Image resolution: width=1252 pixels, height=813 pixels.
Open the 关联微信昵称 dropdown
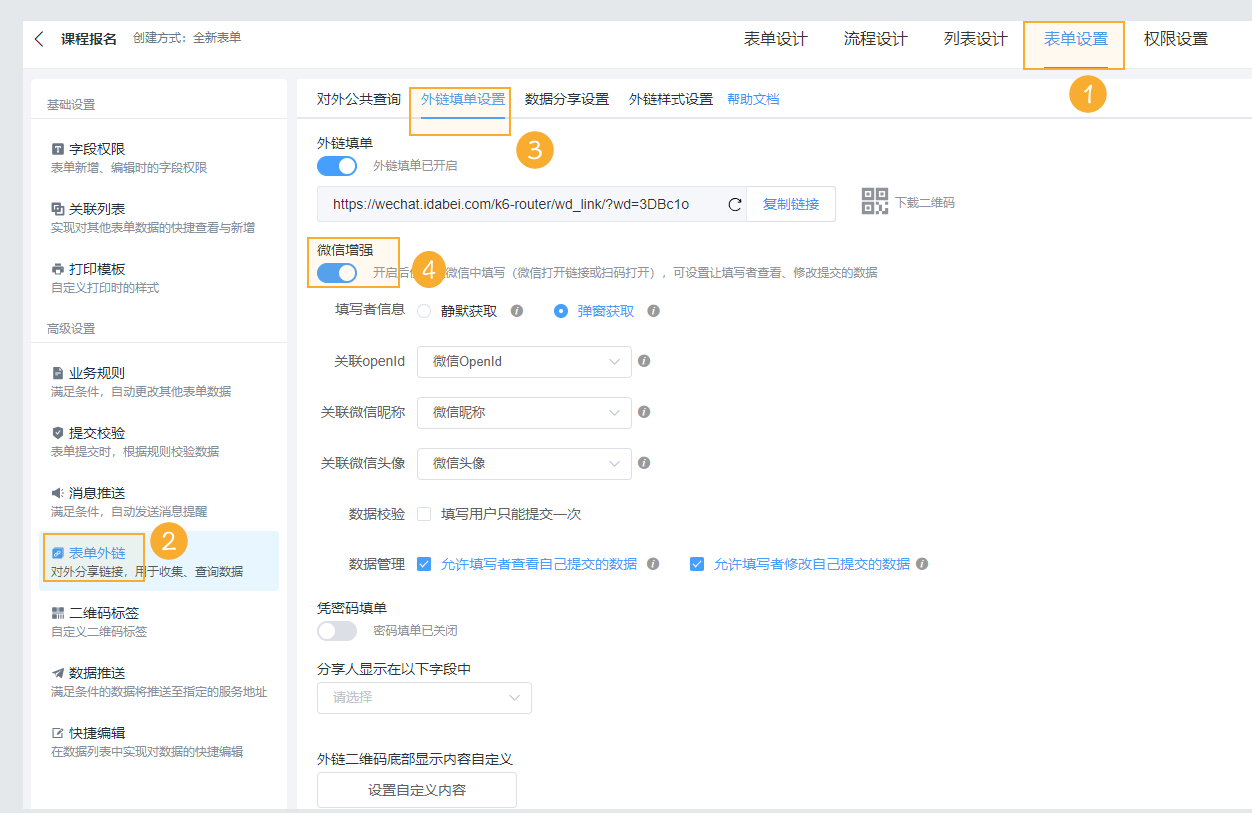524,412
